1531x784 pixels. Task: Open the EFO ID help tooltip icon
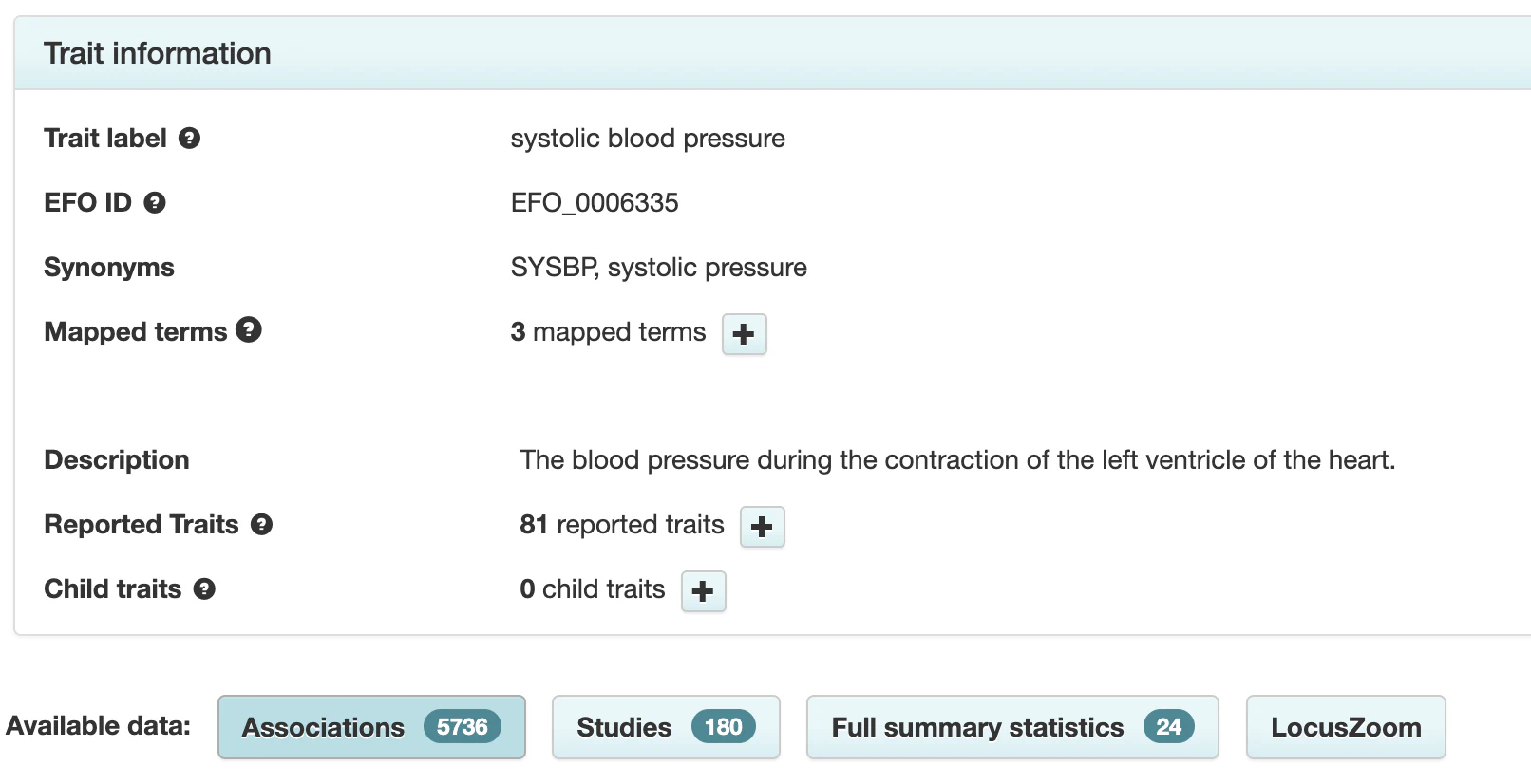point(155,202)
